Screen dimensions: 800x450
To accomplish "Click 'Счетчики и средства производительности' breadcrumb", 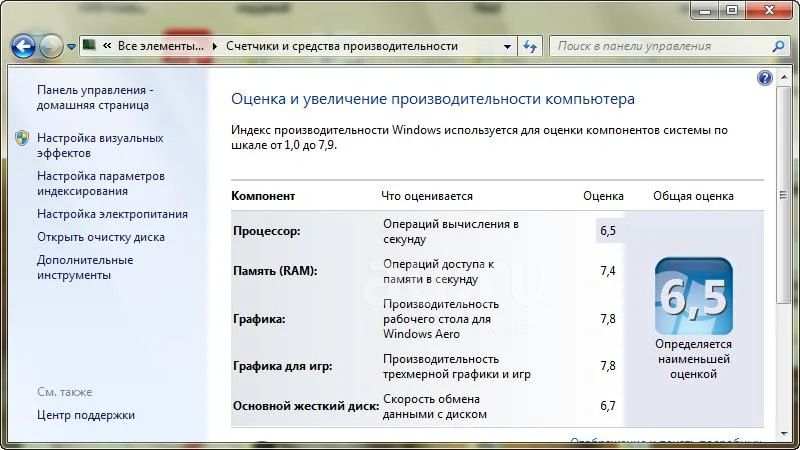I will 341,46.
